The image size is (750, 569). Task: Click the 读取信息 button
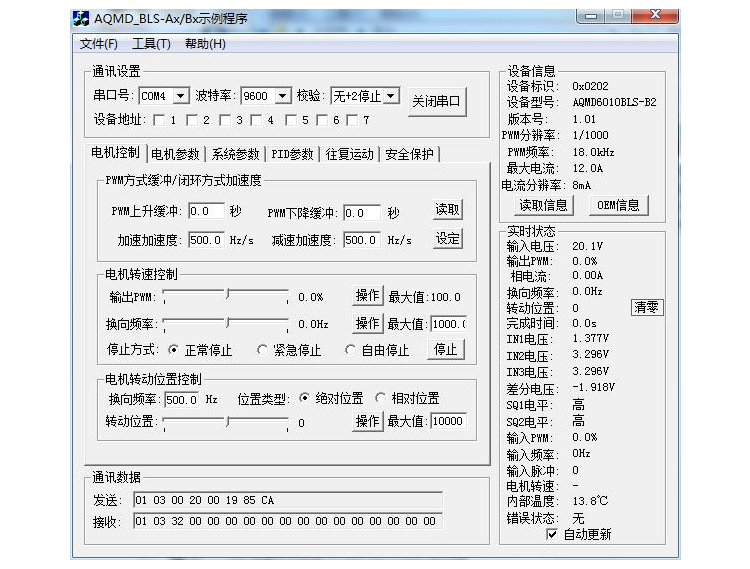[543, 205]
